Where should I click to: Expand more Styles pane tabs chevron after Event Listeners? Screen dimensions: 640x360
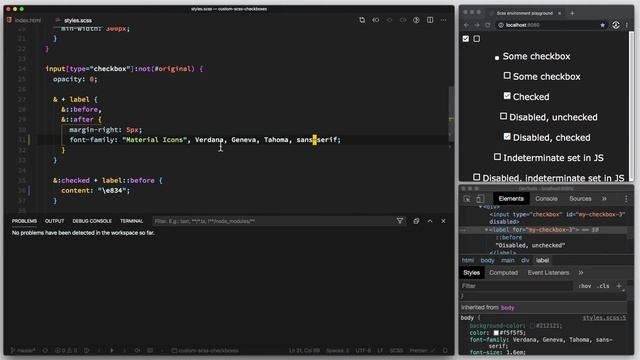(x=581, y=273)
